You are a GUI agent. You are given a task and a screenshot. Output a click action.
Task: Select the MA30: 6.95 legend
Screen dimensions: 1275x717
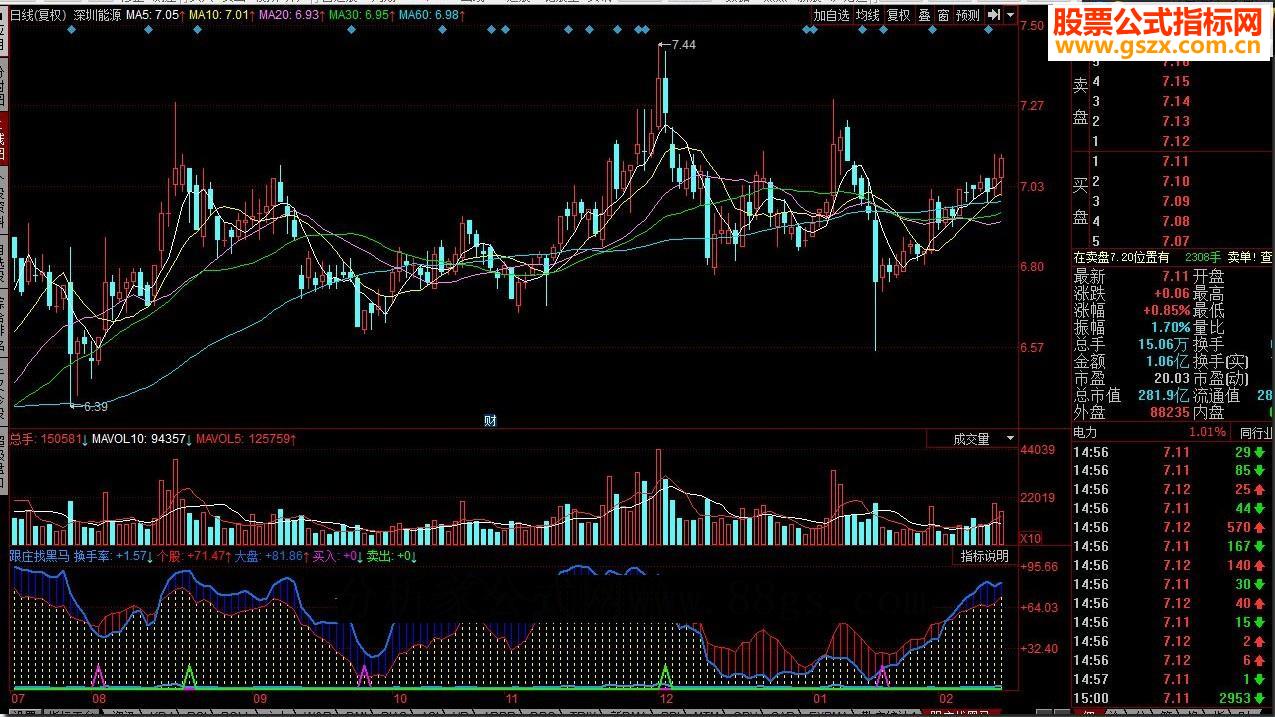[360, 15]
